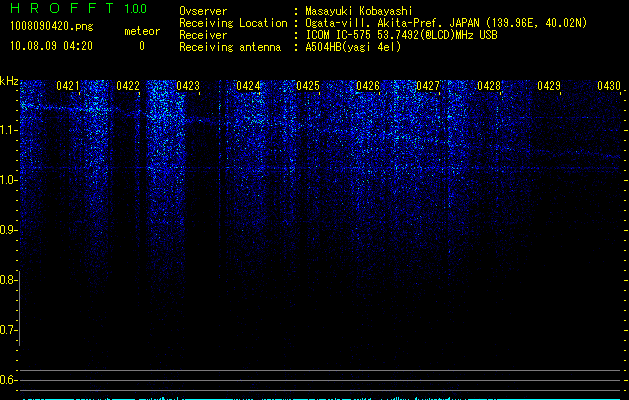The image size is (629, 400).
Task: Click the 0430 time marker
Action: (609, 86)
